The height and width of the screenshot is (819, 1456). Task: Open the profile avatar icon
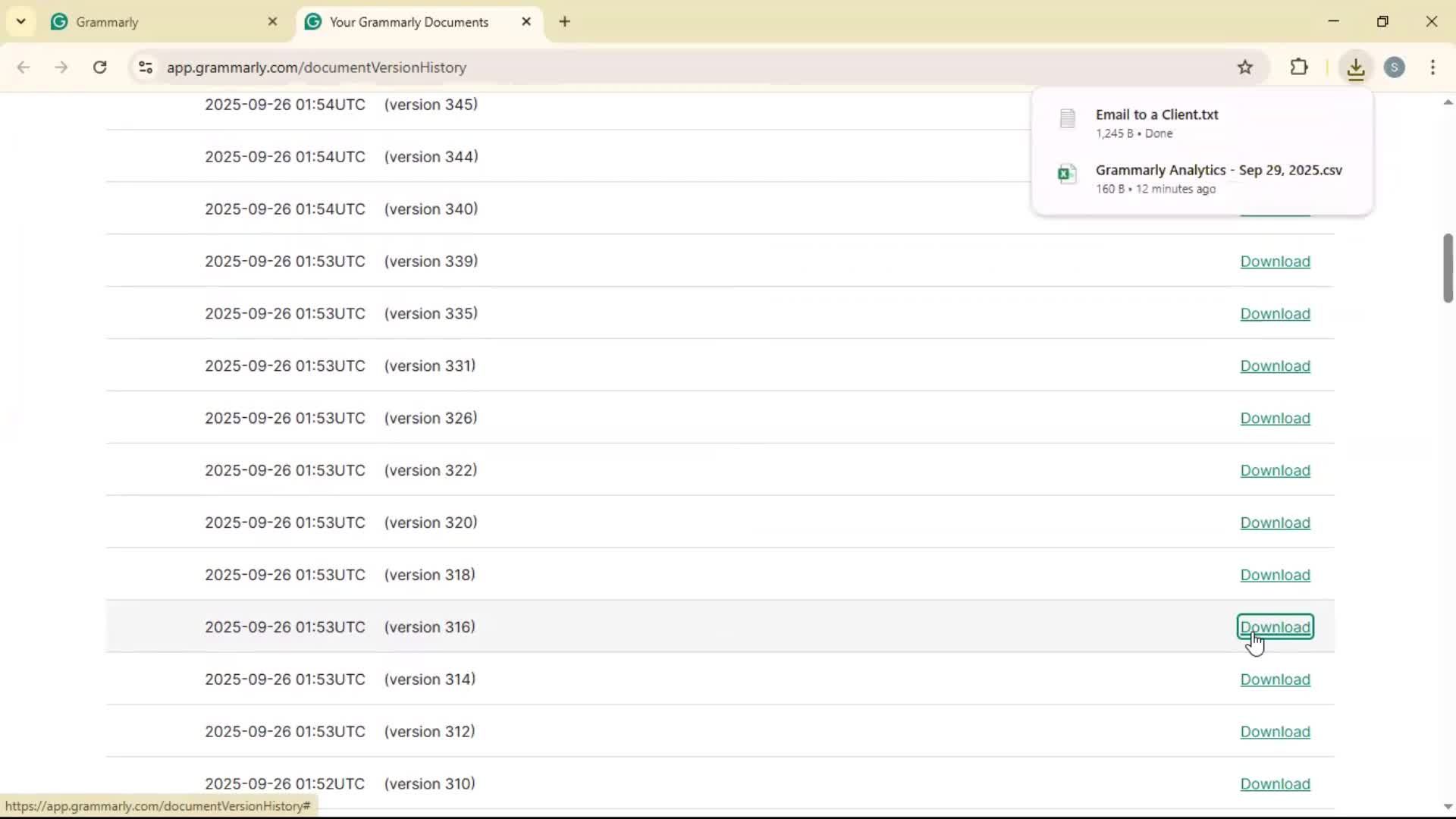(x=1394, y=67)
